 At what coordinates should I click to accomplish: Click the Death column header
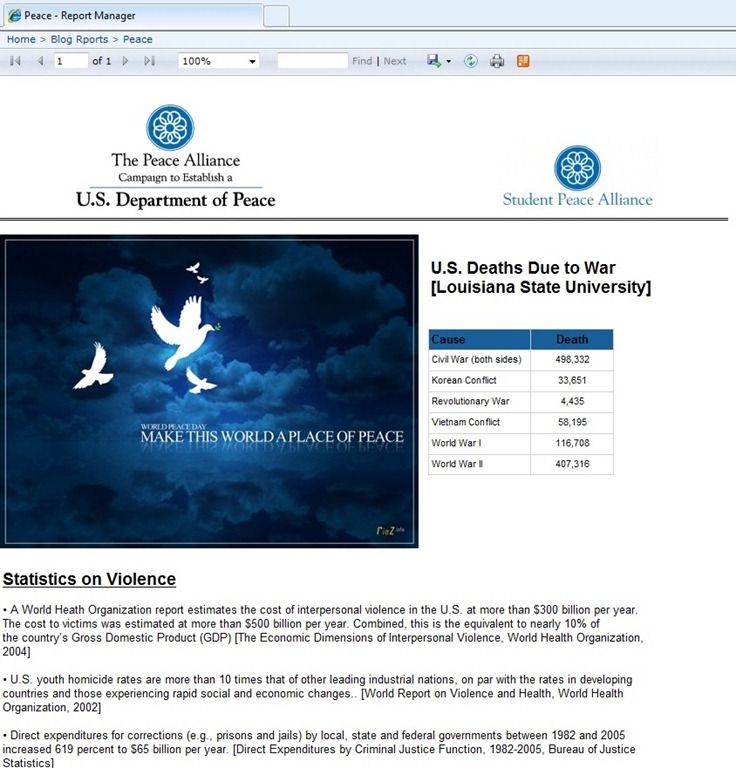click(572, 339)
